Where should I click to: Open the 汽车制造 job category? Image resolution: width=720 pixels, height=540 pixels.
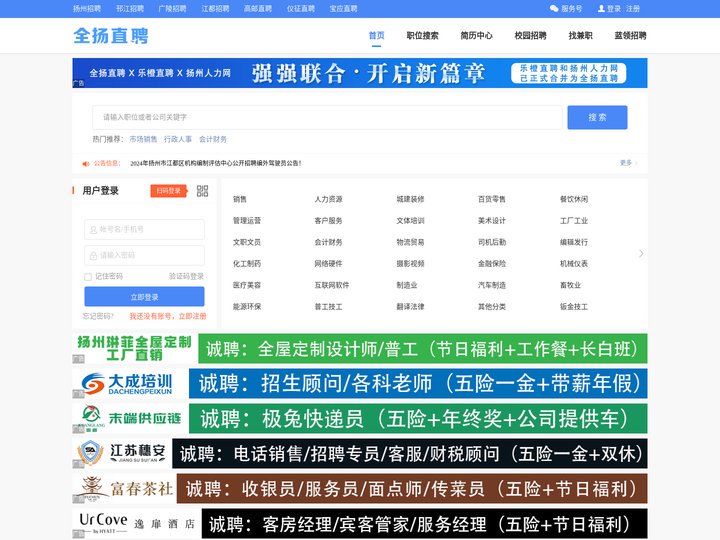pyautogui.click(x=492, y=285)
